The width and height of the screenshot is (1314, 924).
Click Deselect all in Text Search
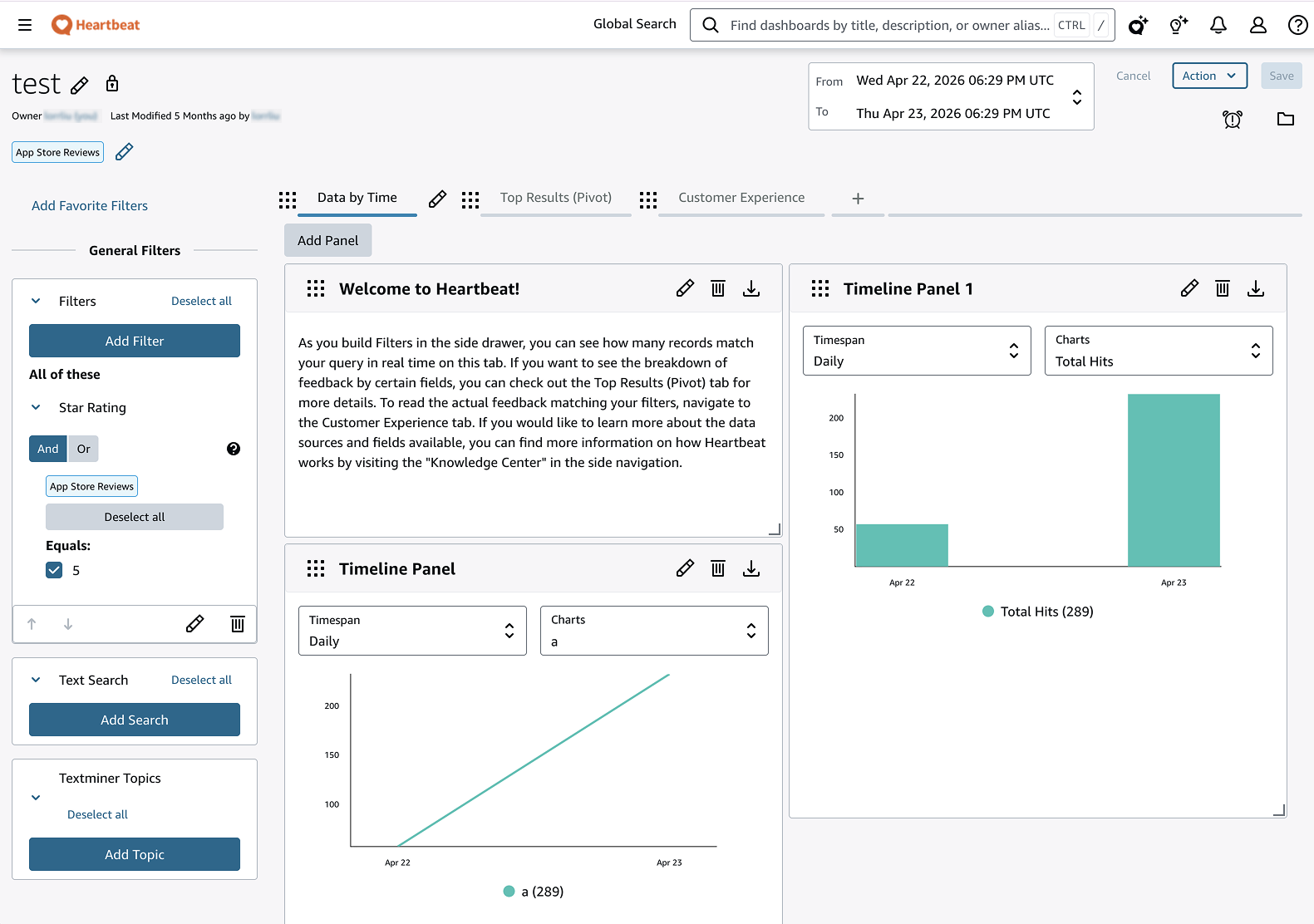tap(201, 680)
